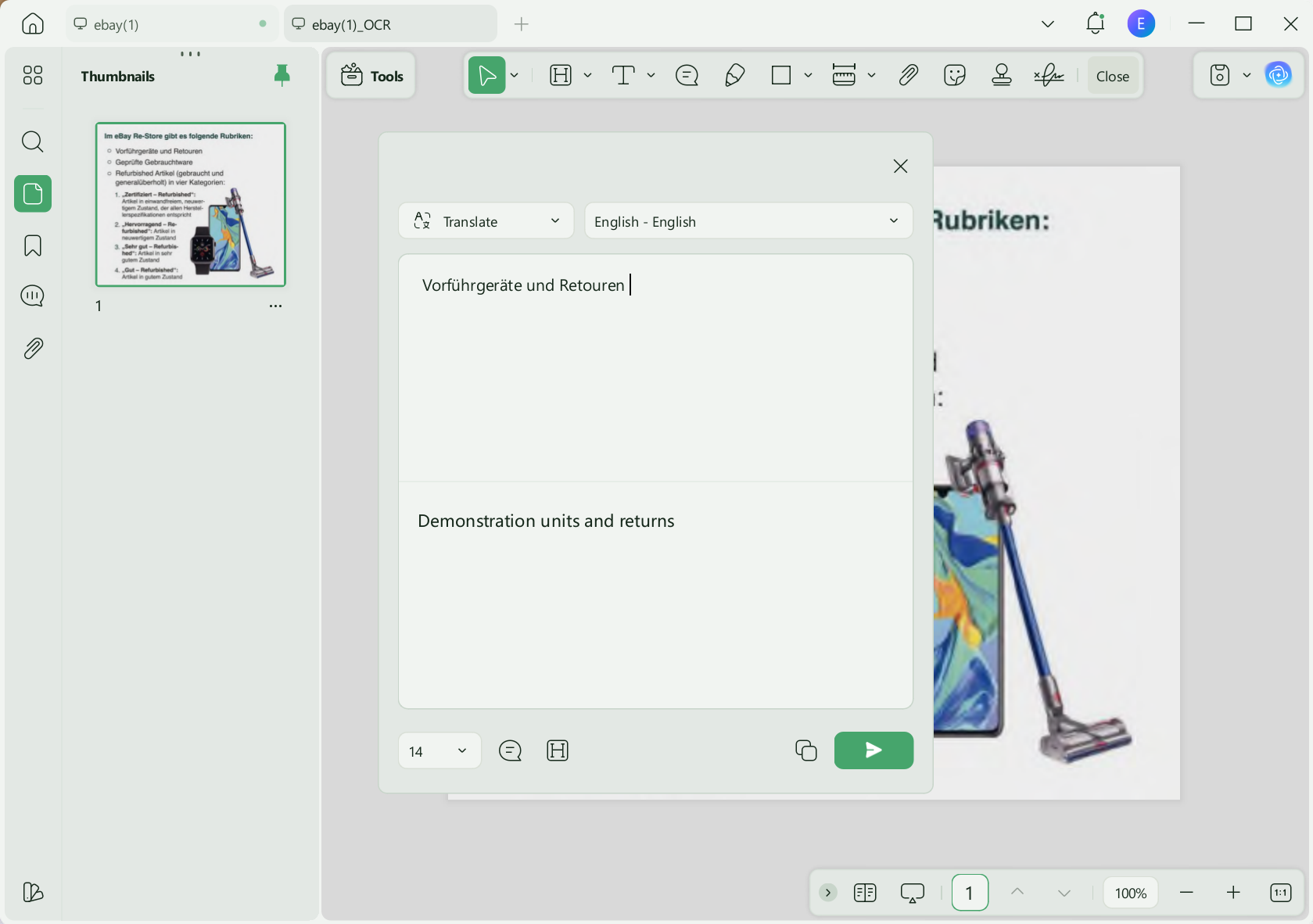Switch to the ebay(1)_OCR tab
The width and height of the screenshot is (1313, 924).
[x=391, y=24]
